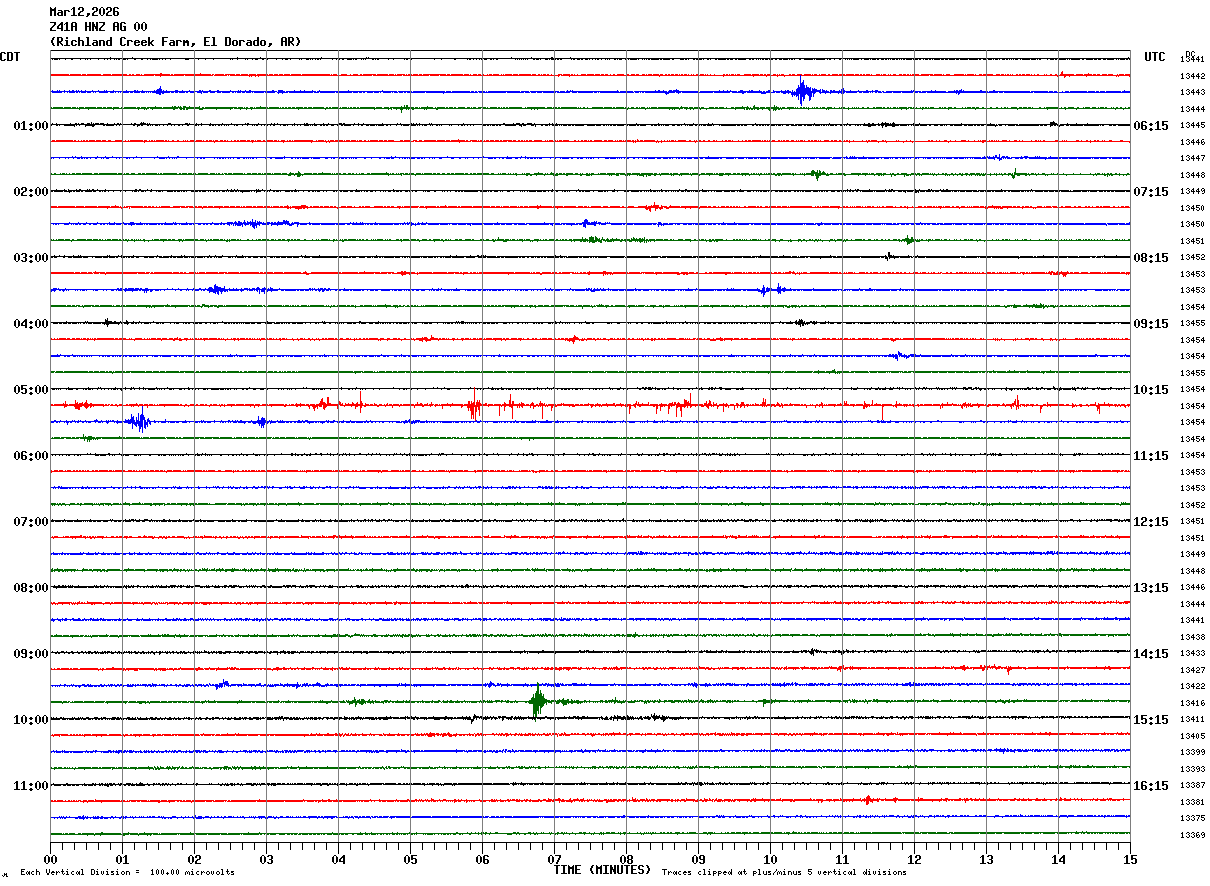Click the 03 minute tick label
Viewport: 1210px width, 886px height.
pos(266,859)
